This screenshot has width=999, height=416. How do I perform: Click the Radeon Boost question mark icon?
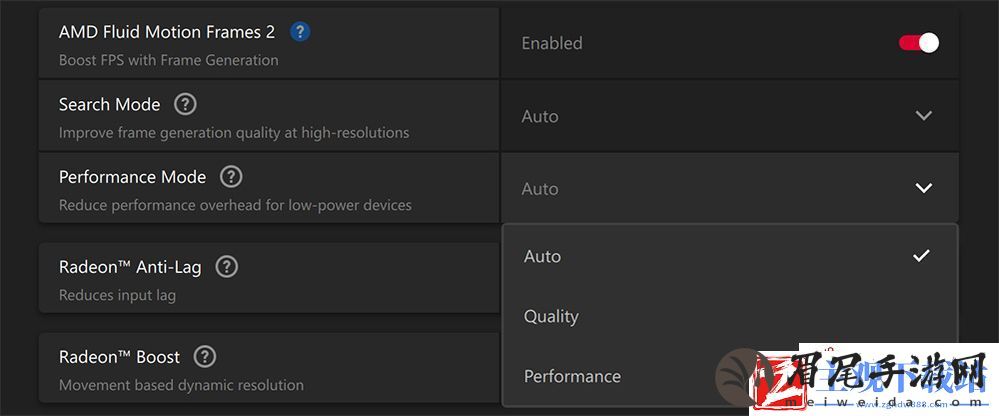point(205,357)
